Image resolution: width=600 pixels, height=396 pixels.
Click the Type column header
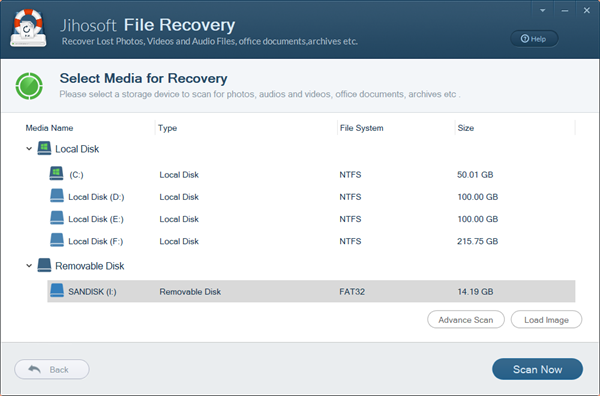coord(168,128)
